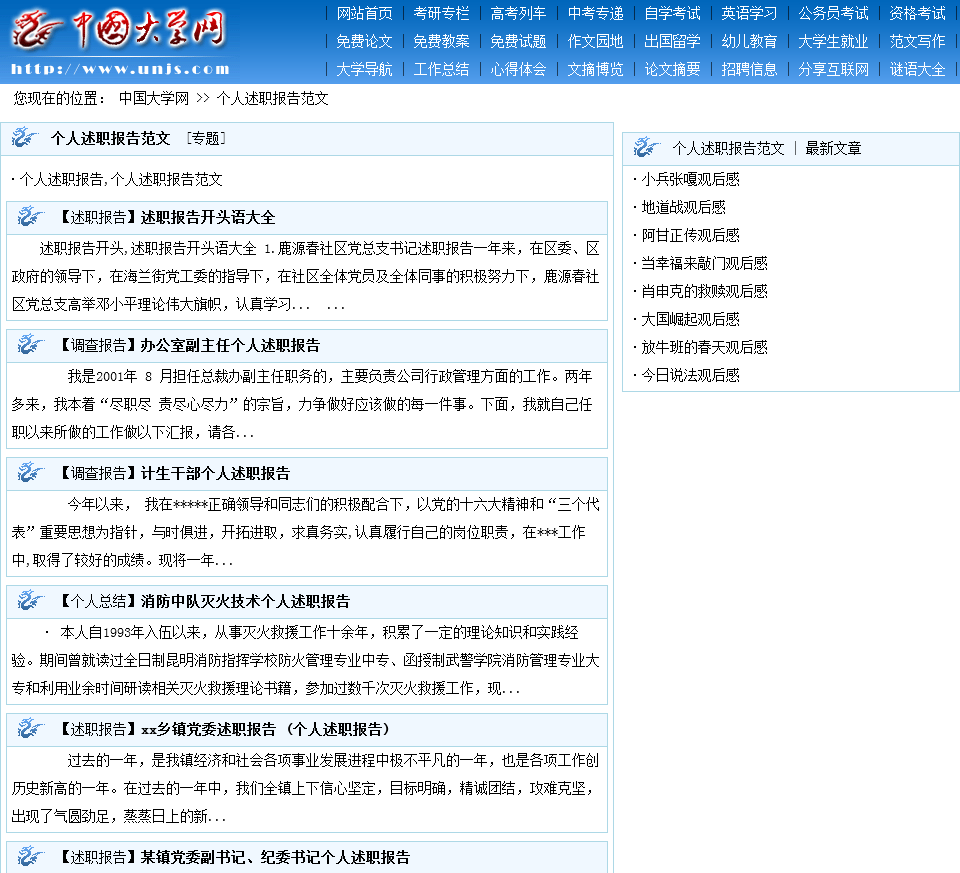Click dragon icon in 最新文章 sidebar header
The height and width of the screenshot is (873, 960).
click(x=647, y=148)
